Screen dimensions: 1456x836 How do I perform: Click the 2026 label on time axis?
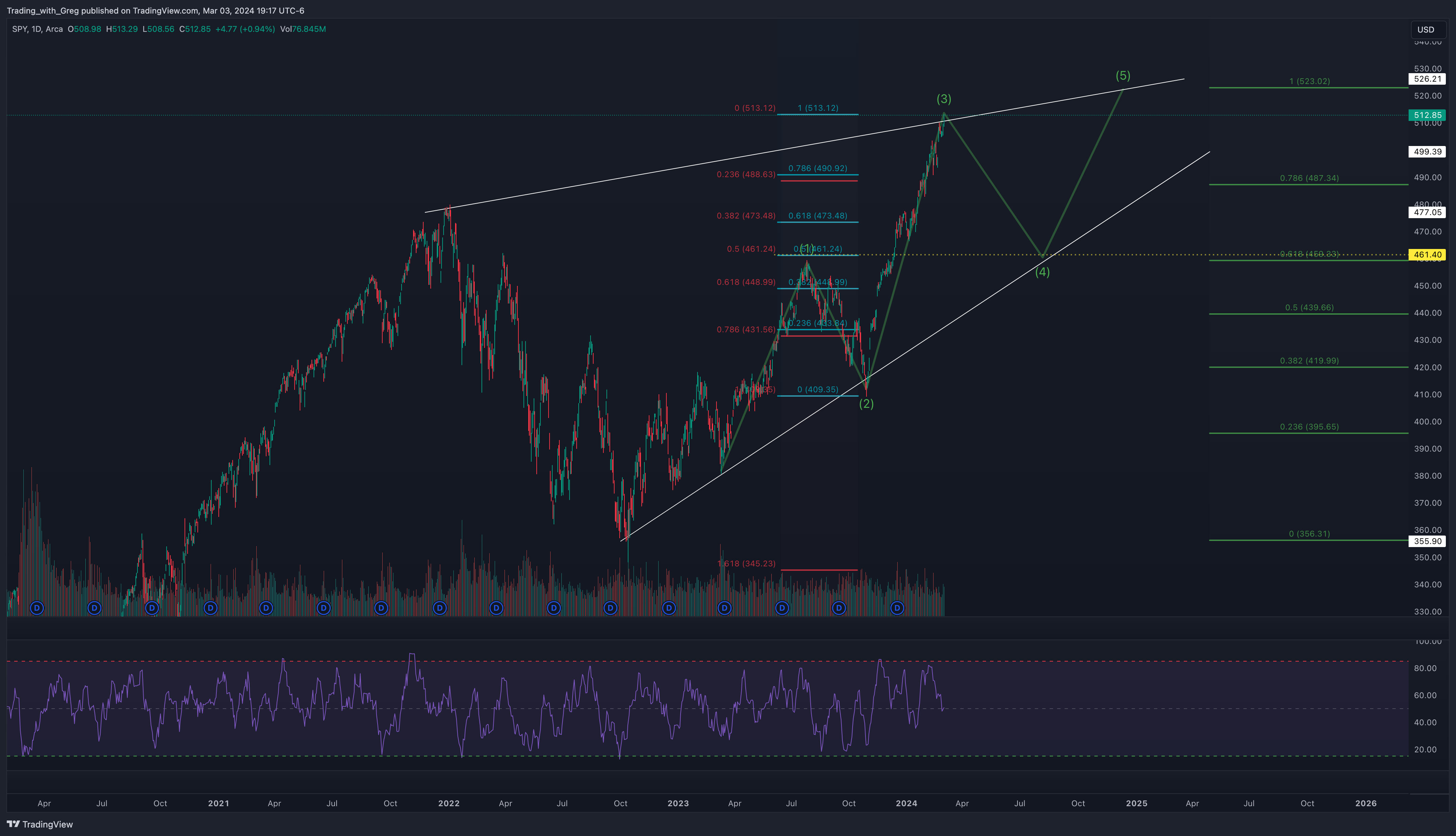pyautogui.click(x=1366, y=803)
